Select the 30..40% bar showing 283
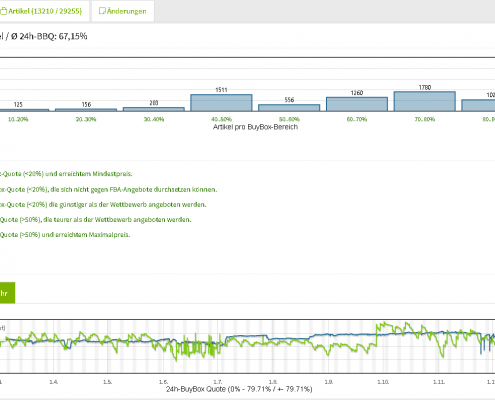The image size is (495, 400). click(154, 109)
